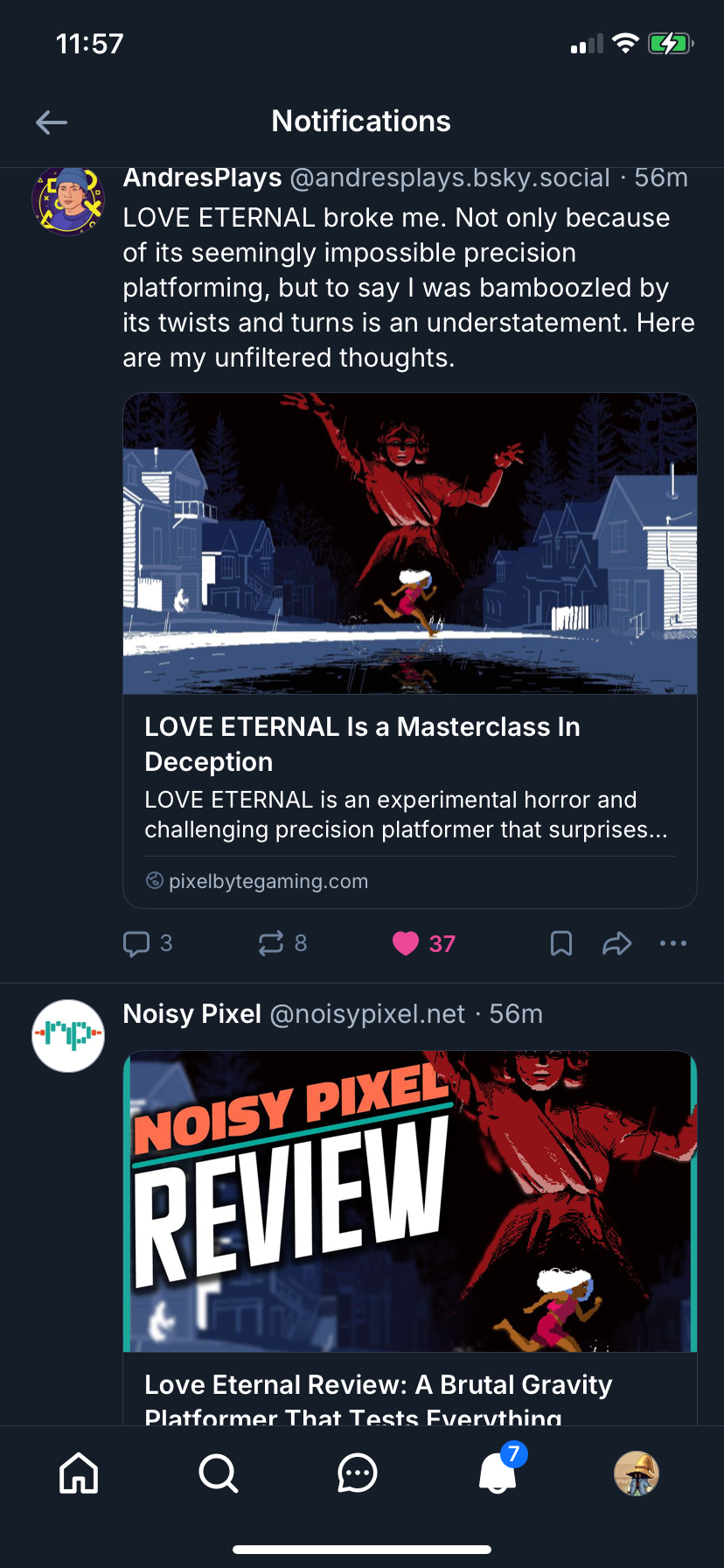Open more options menu on AndresPlays post

[x=673, y=943]
